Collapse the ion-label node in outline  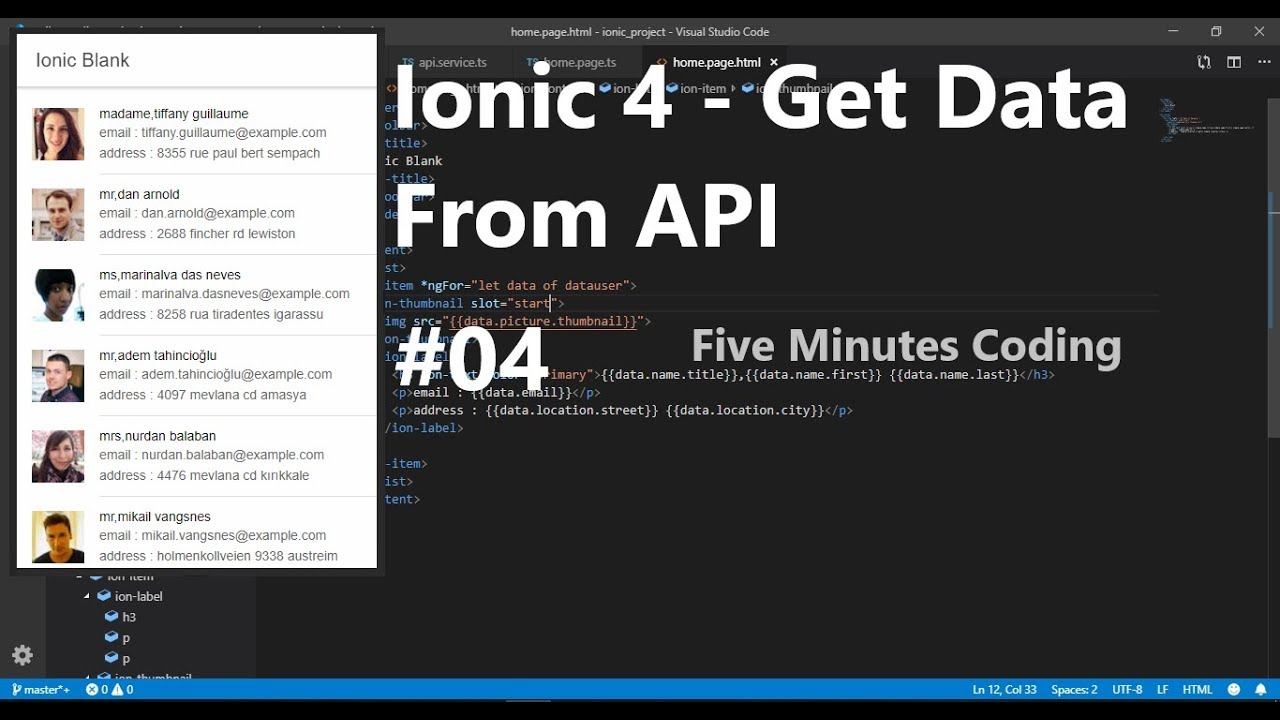pos(87,596)
